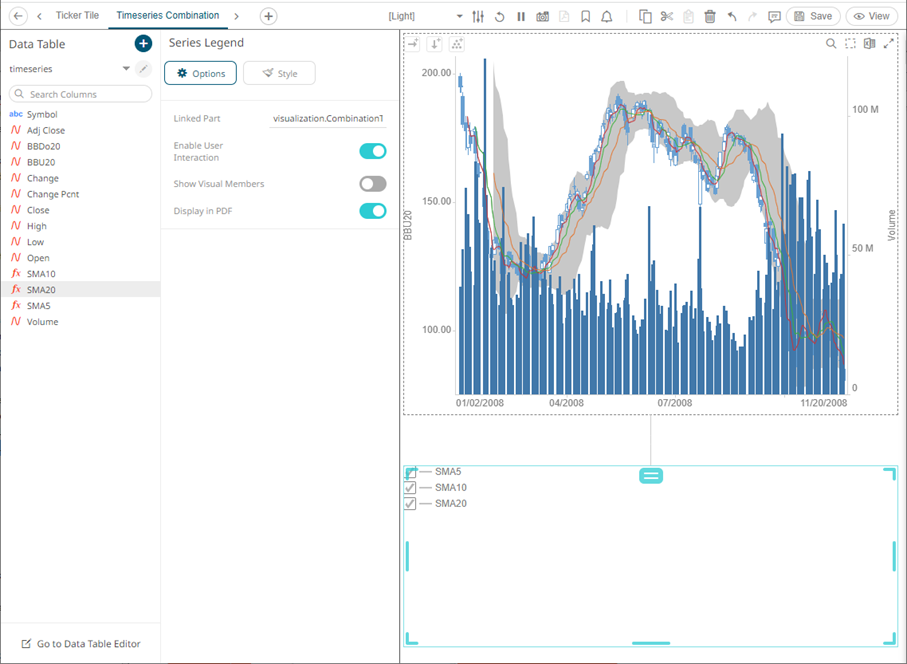The height and width of the screenshot is (664, 907).
Task: Delete the selected part with the trash icon
Action: click(710, 16)
